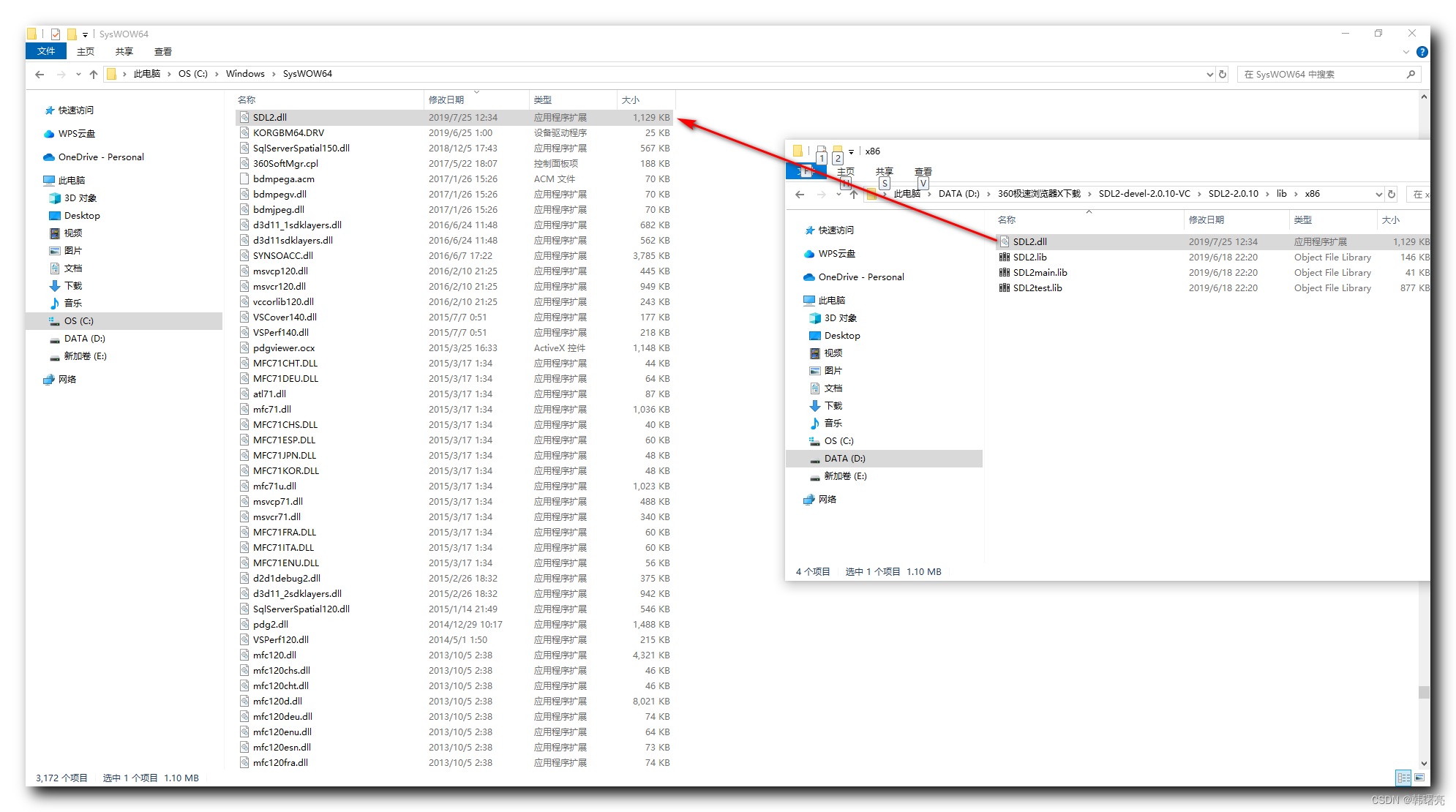This screenshot has height=812, width=1456.
Task: Click OS (C:) in the breadcrumb bar
Action: (192, 74)
